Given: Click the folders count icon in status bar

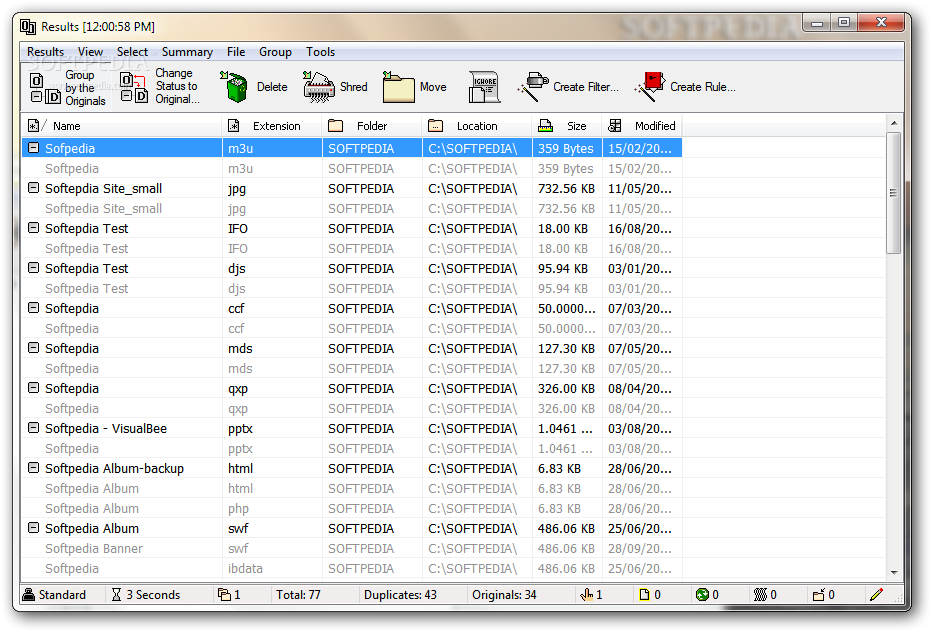Looking at the screenshot, I should 224,595.
